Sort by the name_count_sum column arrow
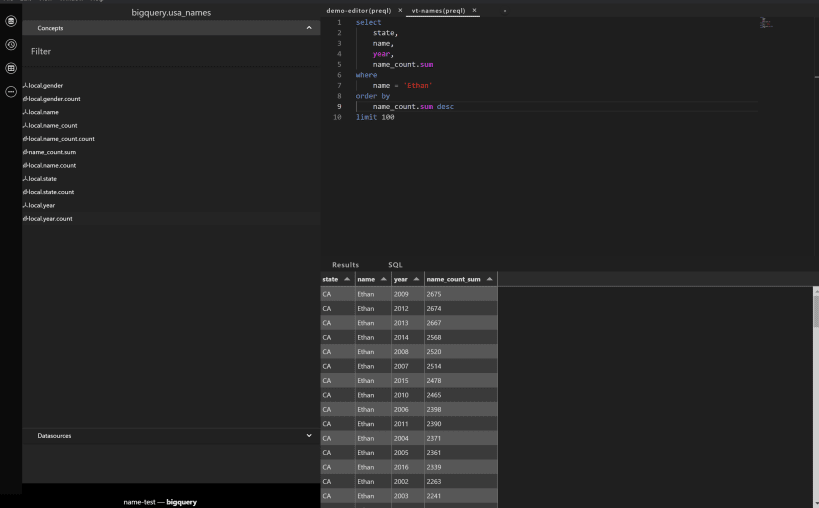 [x=490, y=279]
